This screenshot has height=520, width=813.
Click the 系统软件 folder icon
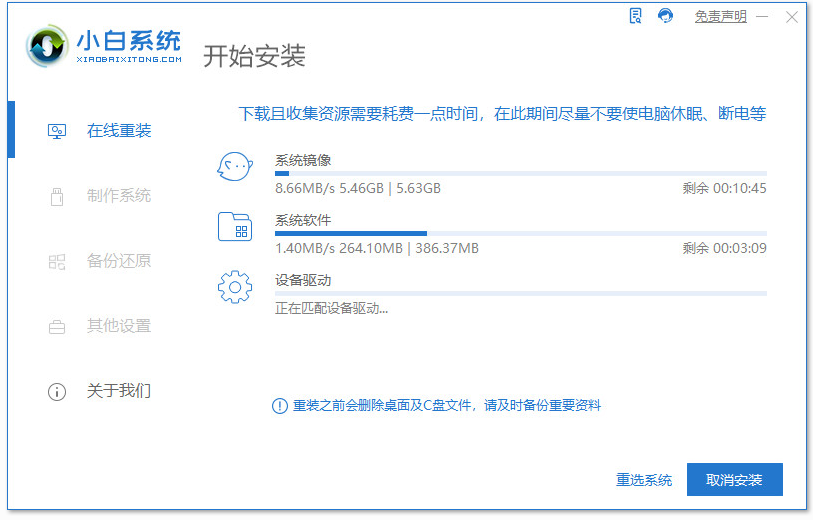[x=234, y=228]
